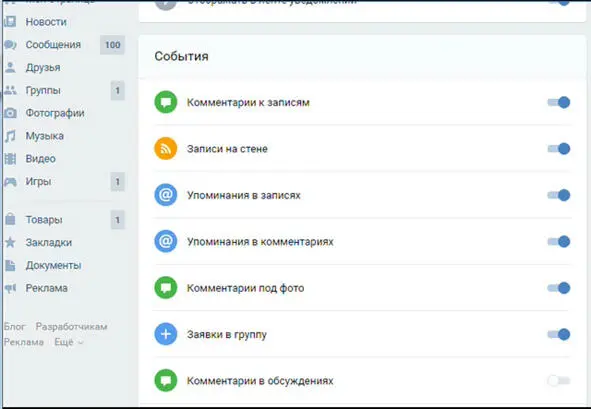Click @ icon beside Упоминания в записях
The width and height of the screenshot is (591, 409).
(x=166, y=195)
